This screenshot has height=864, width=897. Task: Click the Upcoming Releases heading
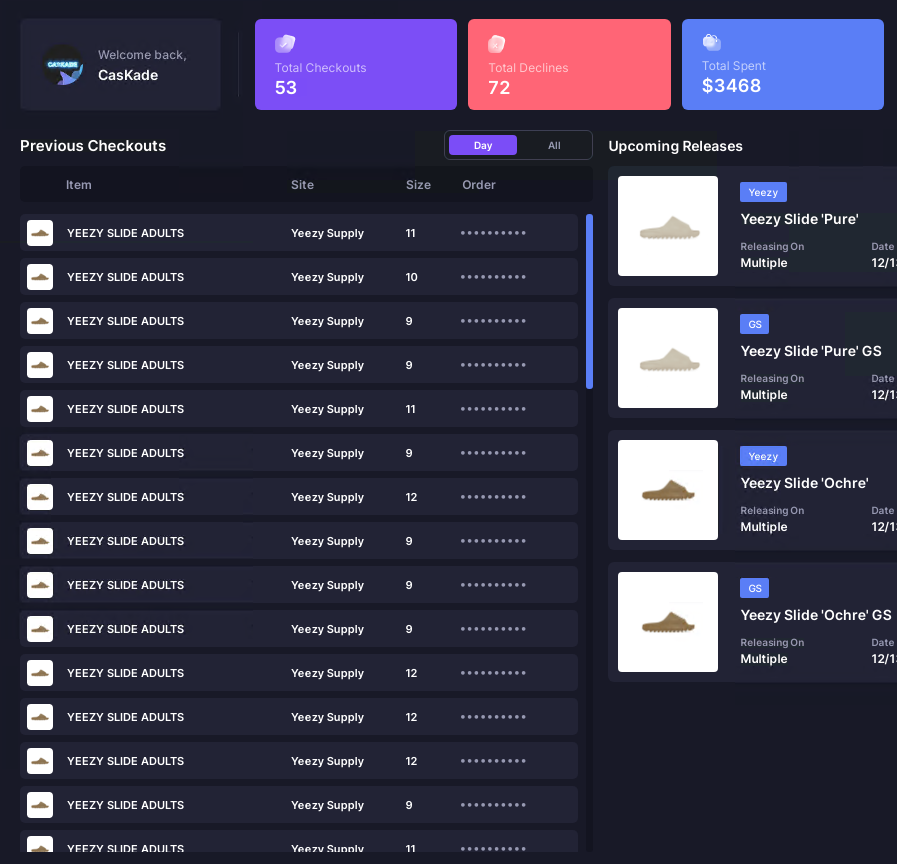(675, 146)
